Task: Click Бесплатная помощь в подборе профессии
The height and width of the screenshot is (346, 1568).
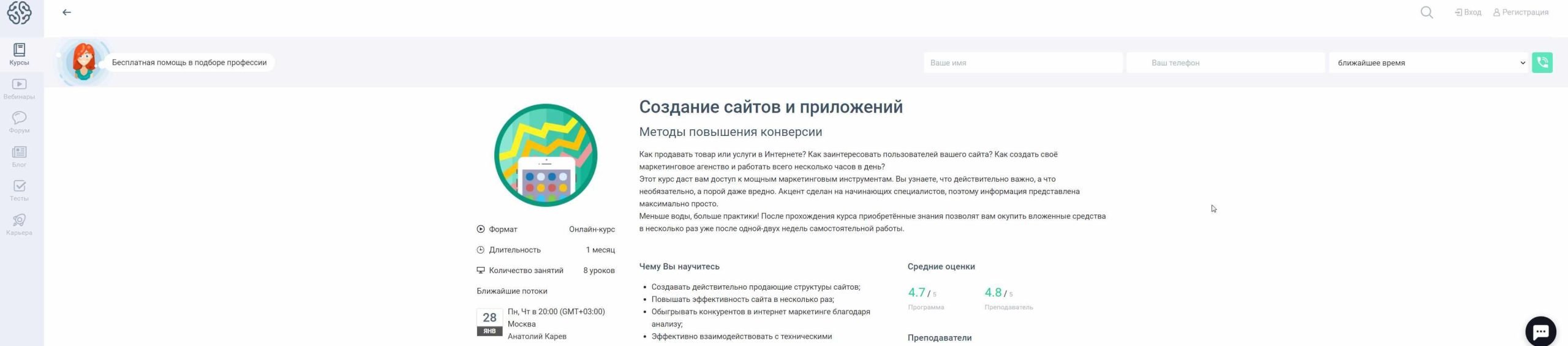Action: [189, 62]
